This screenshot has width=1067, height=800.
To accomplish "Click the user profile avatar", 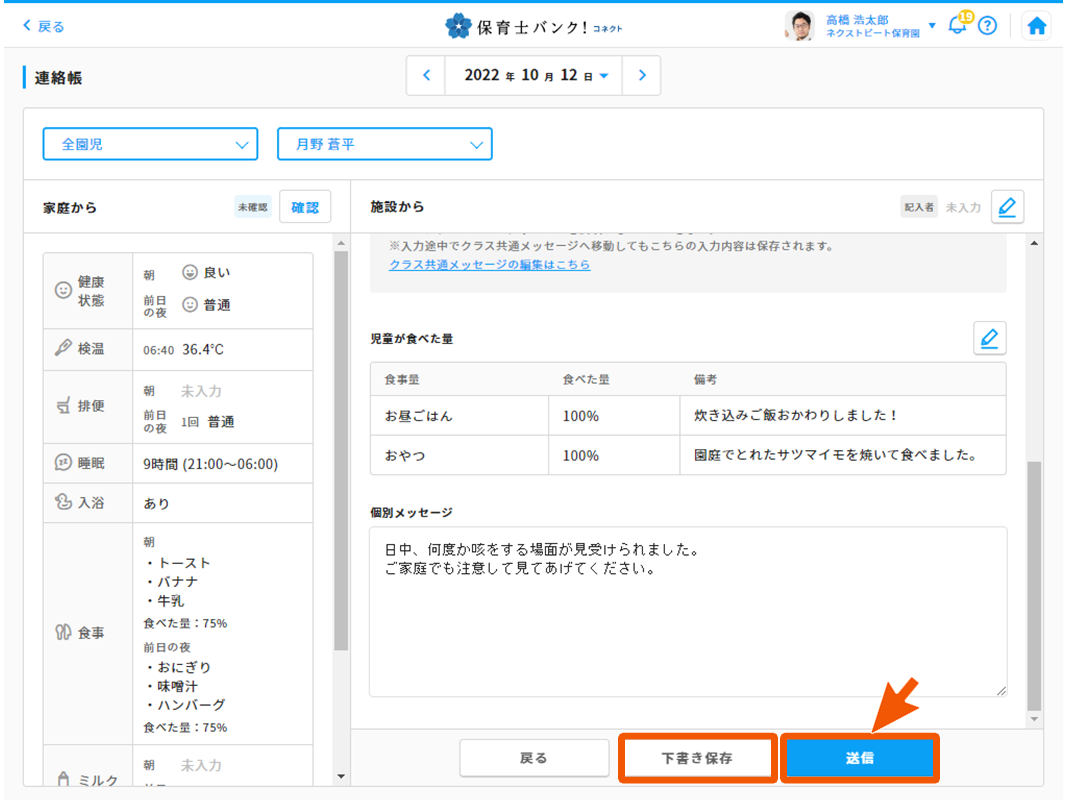I will click(800, 26).
